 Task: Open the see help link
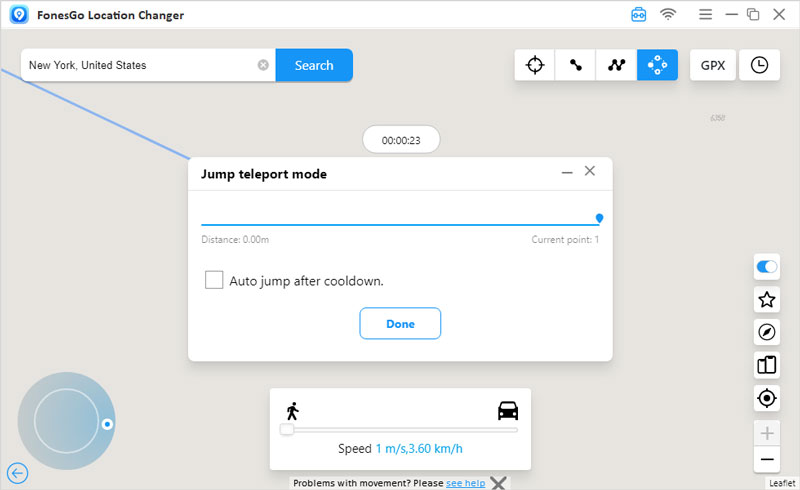(465, 483)
